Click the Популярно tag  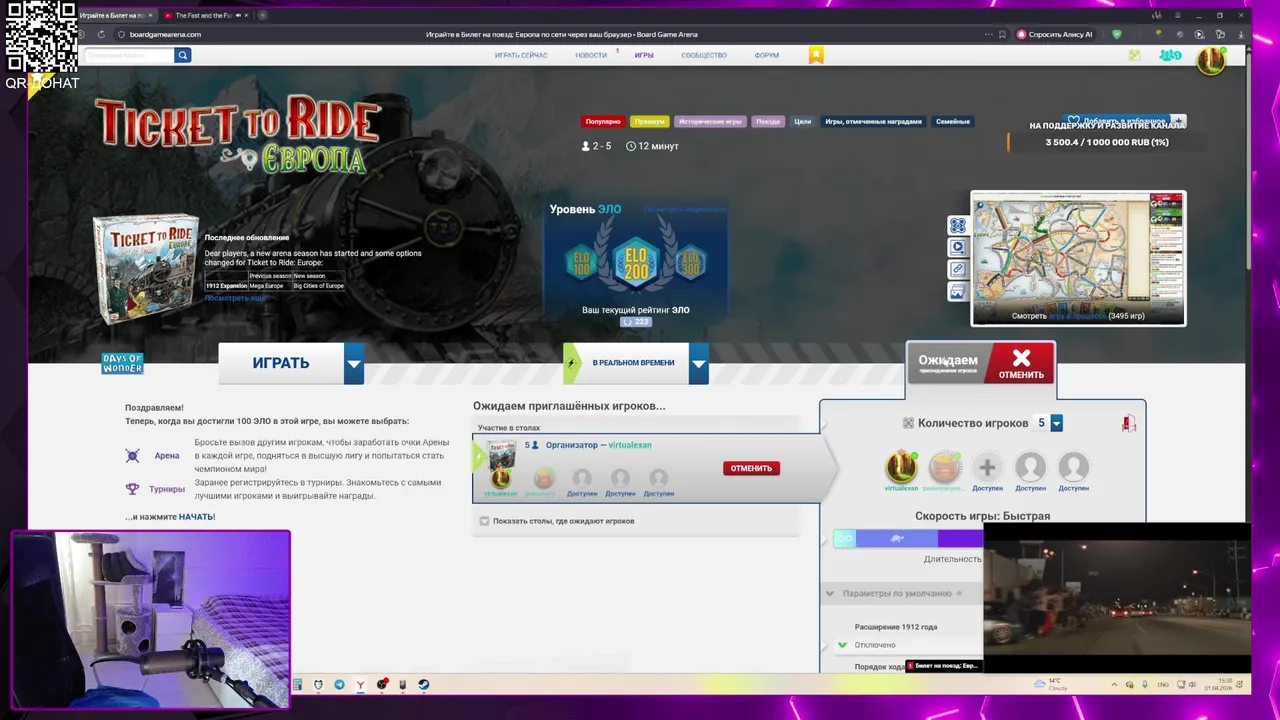coord(603,121)
